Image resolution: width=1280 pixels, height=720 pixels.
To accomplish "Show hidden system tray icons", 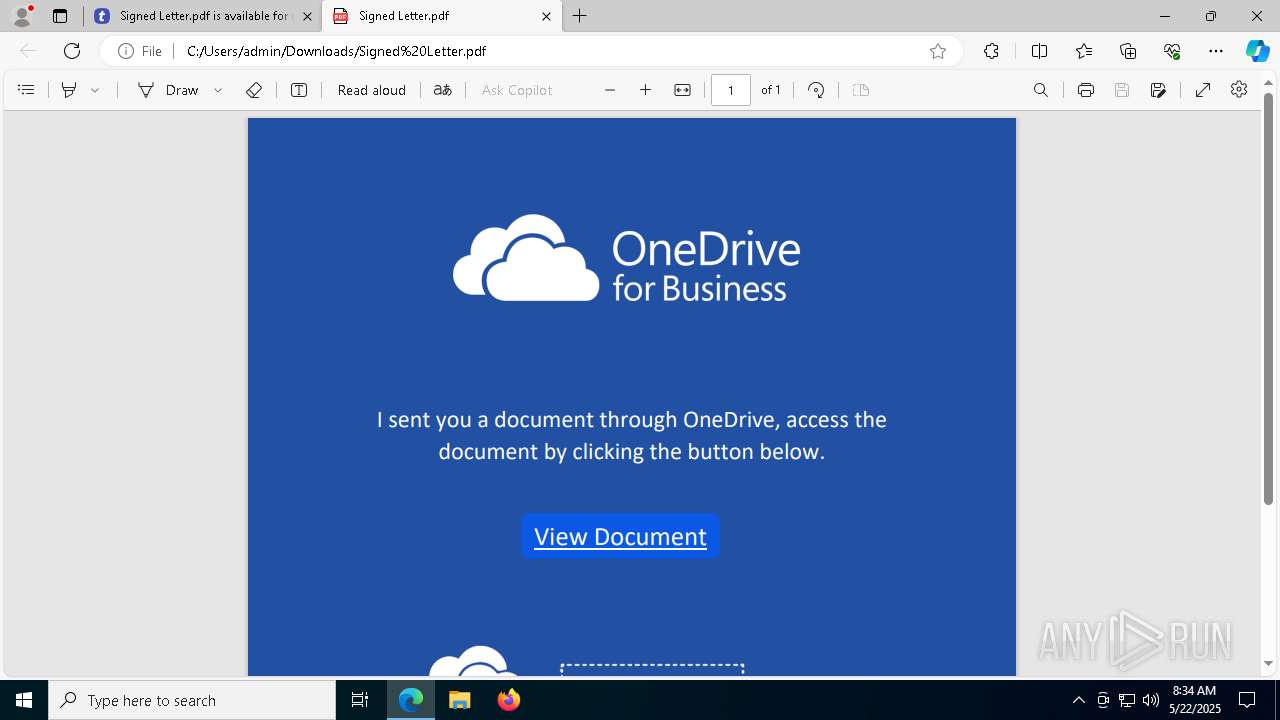I will [x=1078, y=700].
